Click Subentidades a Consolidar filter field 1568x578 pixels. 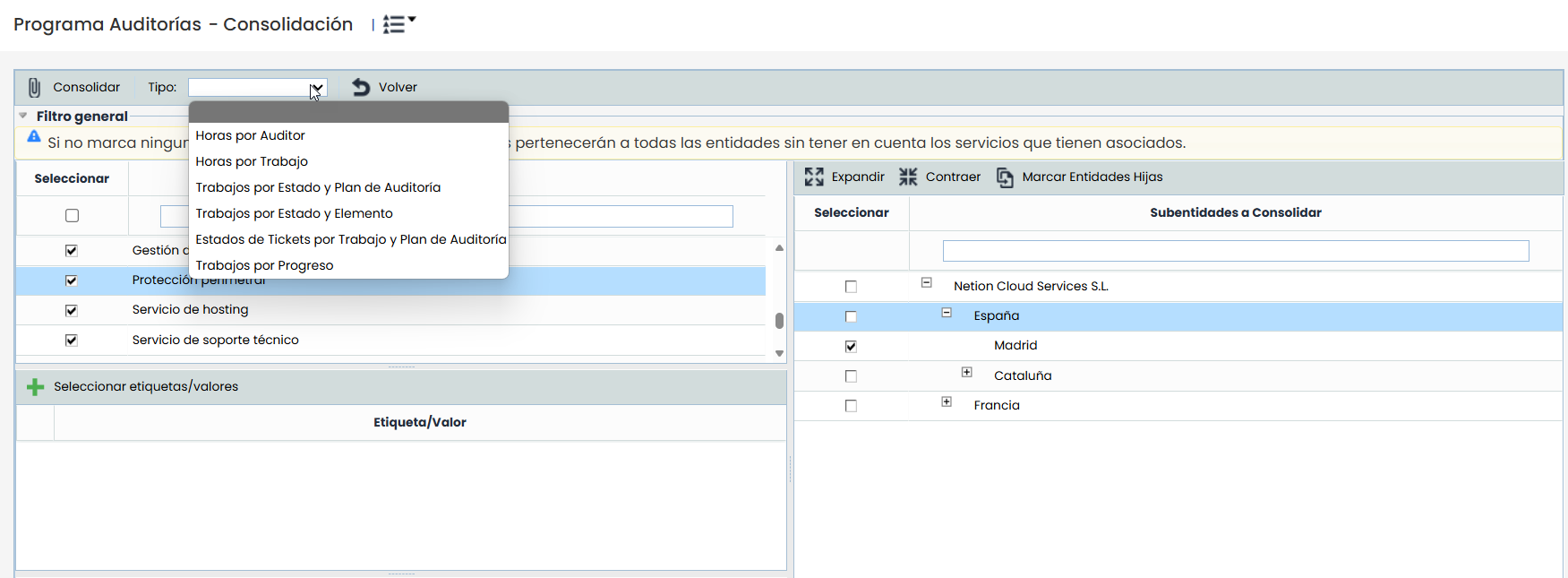click(1235, 251)
